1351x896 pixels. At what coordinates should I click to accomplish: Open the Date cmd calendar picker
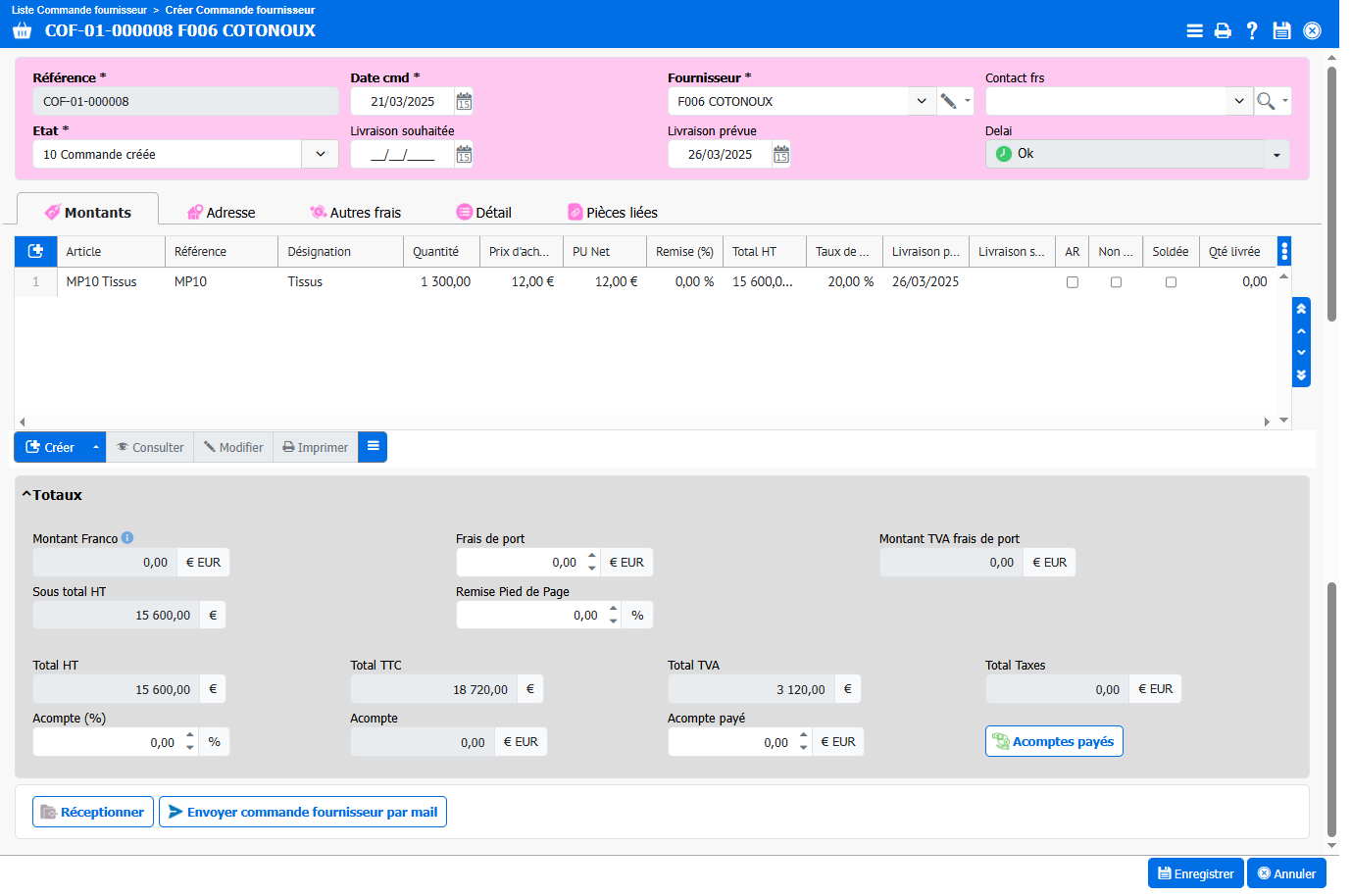[464, 101]
